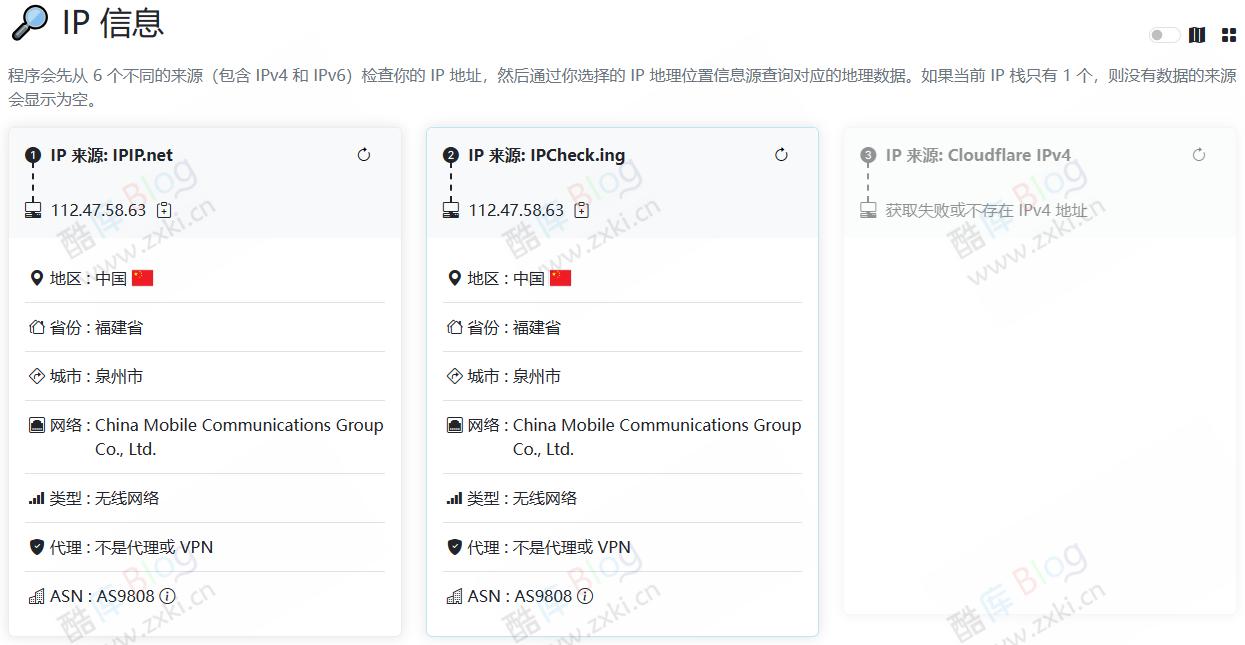Refresh the IPCheck.ing source card

pos(781,155)
